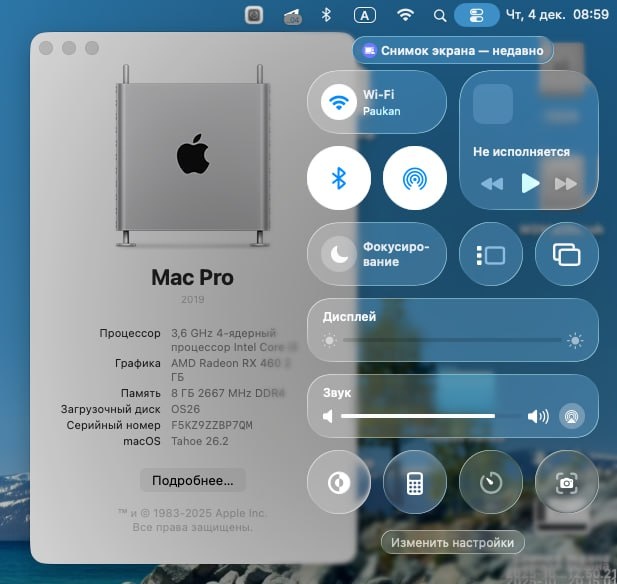The image size is (617, 584).
Task: Start screenshot capture control
Action: click(x=567, y=482)
